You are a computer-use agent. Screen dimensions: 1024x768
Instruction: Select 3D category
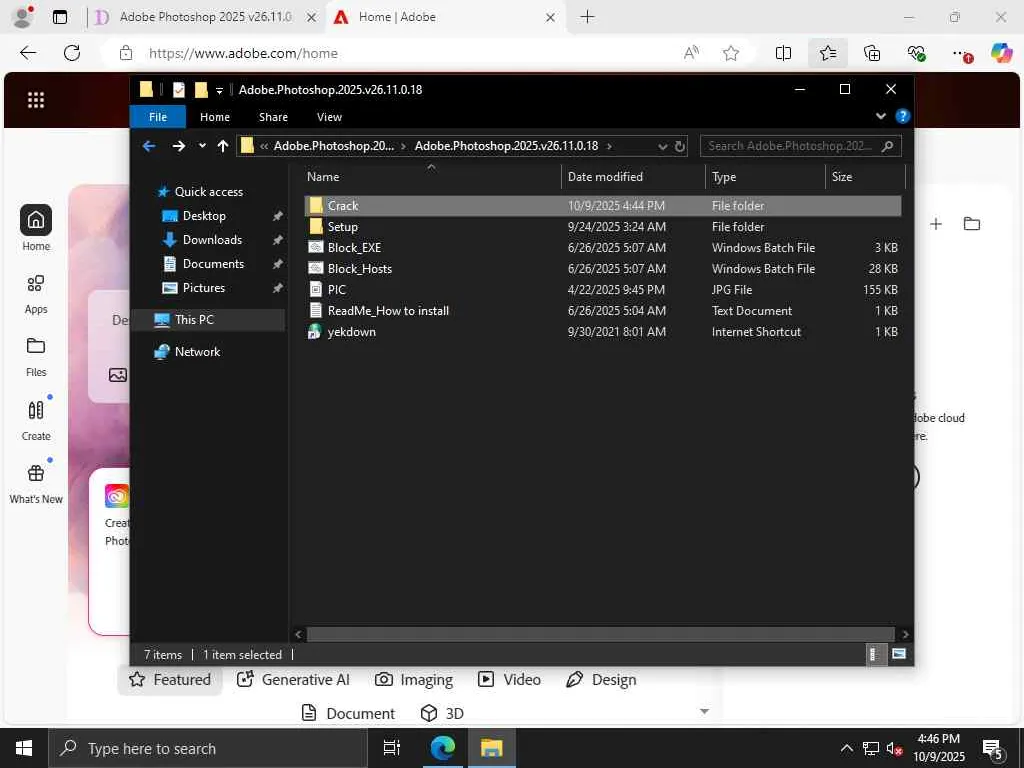tap(442, 713)
